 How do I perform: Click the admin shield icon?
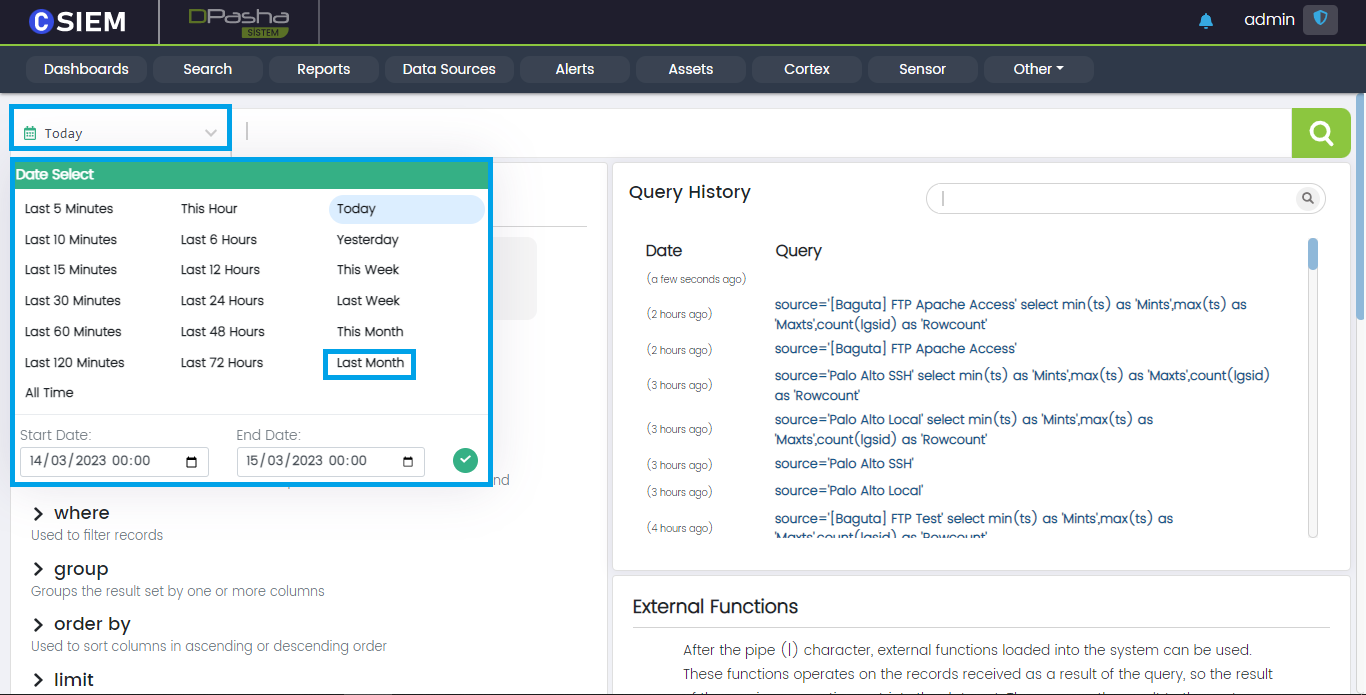click(x=1320, y=20)
